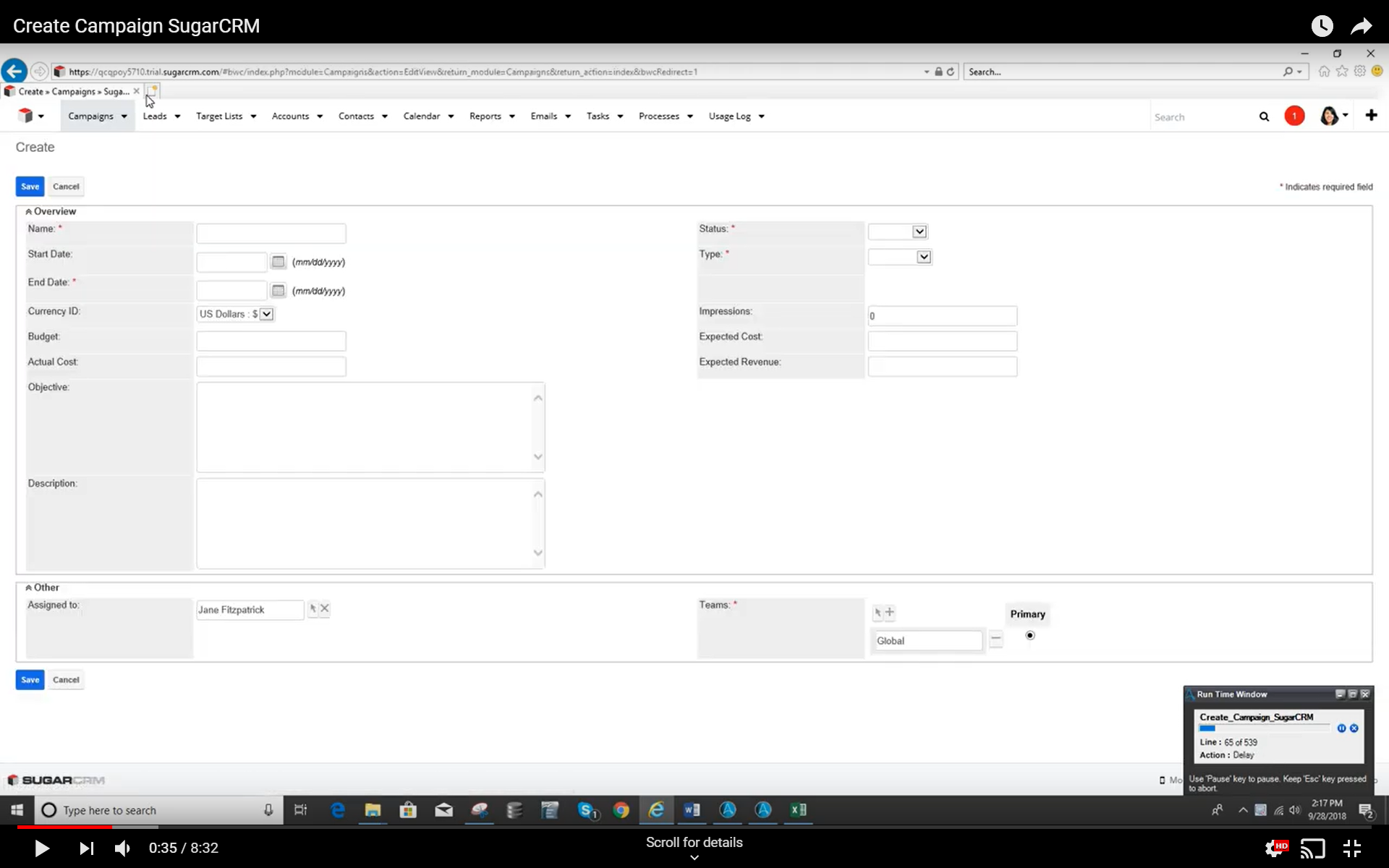Click the top Save button

click(30, 186)
